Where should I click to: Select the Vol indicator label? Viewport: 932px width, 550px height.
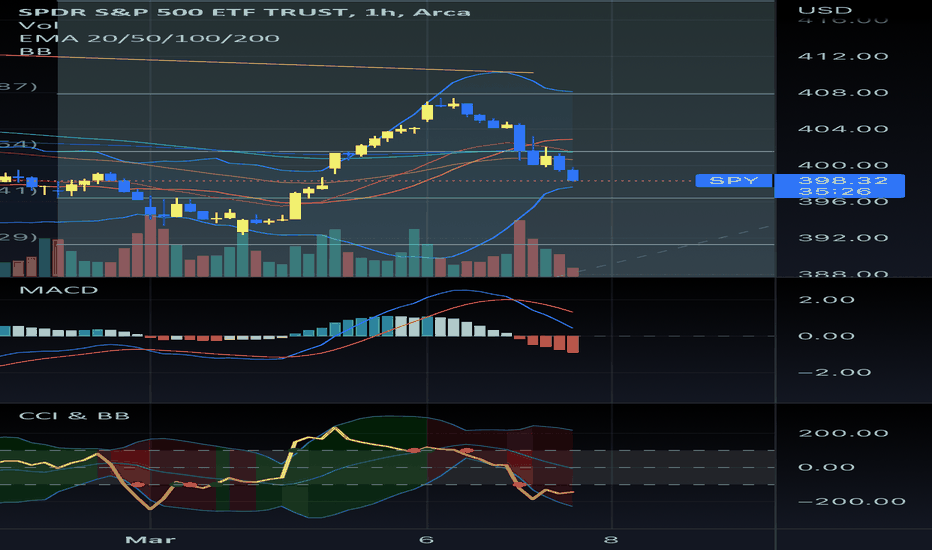[x=39, y=25]
